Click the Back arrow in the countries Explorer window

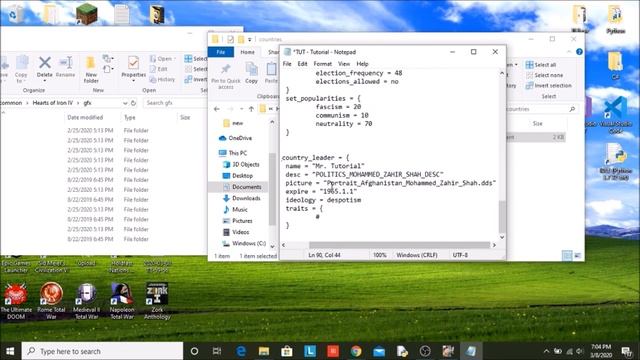click(x=217, y=109)
